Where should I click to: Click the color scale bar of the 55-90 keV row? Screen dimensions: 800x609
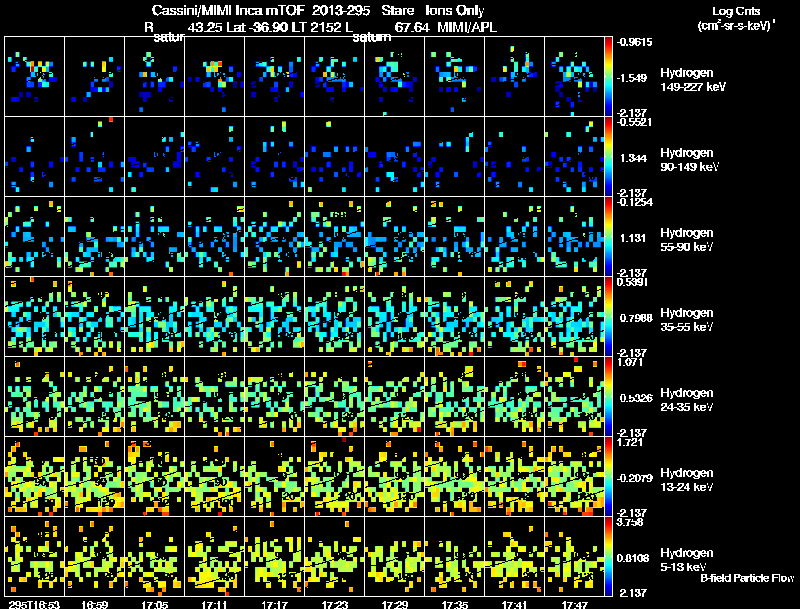coord(608,237)
